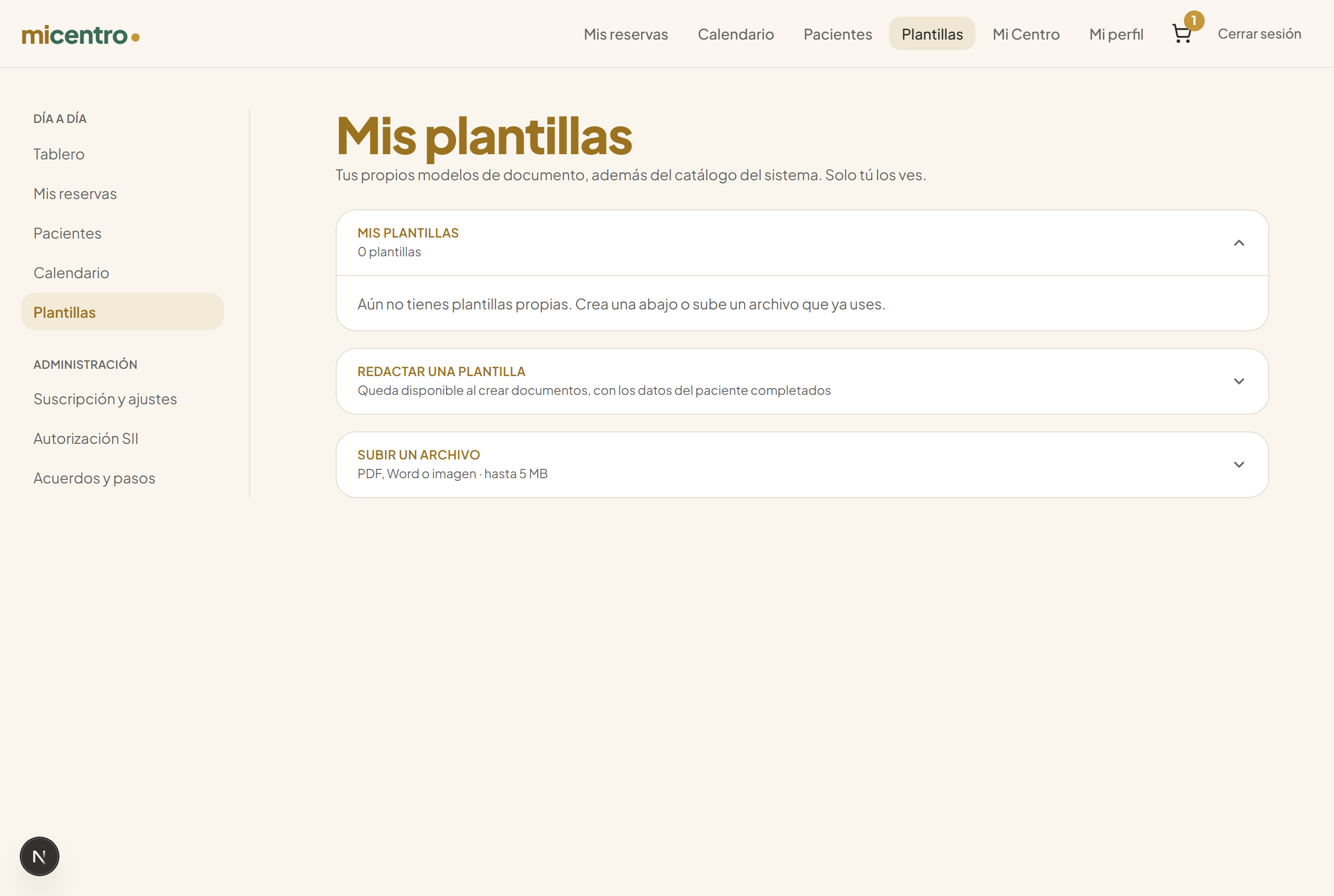
Task: Click the '0 plantillas' count text
Action: [x=389, y=252]
